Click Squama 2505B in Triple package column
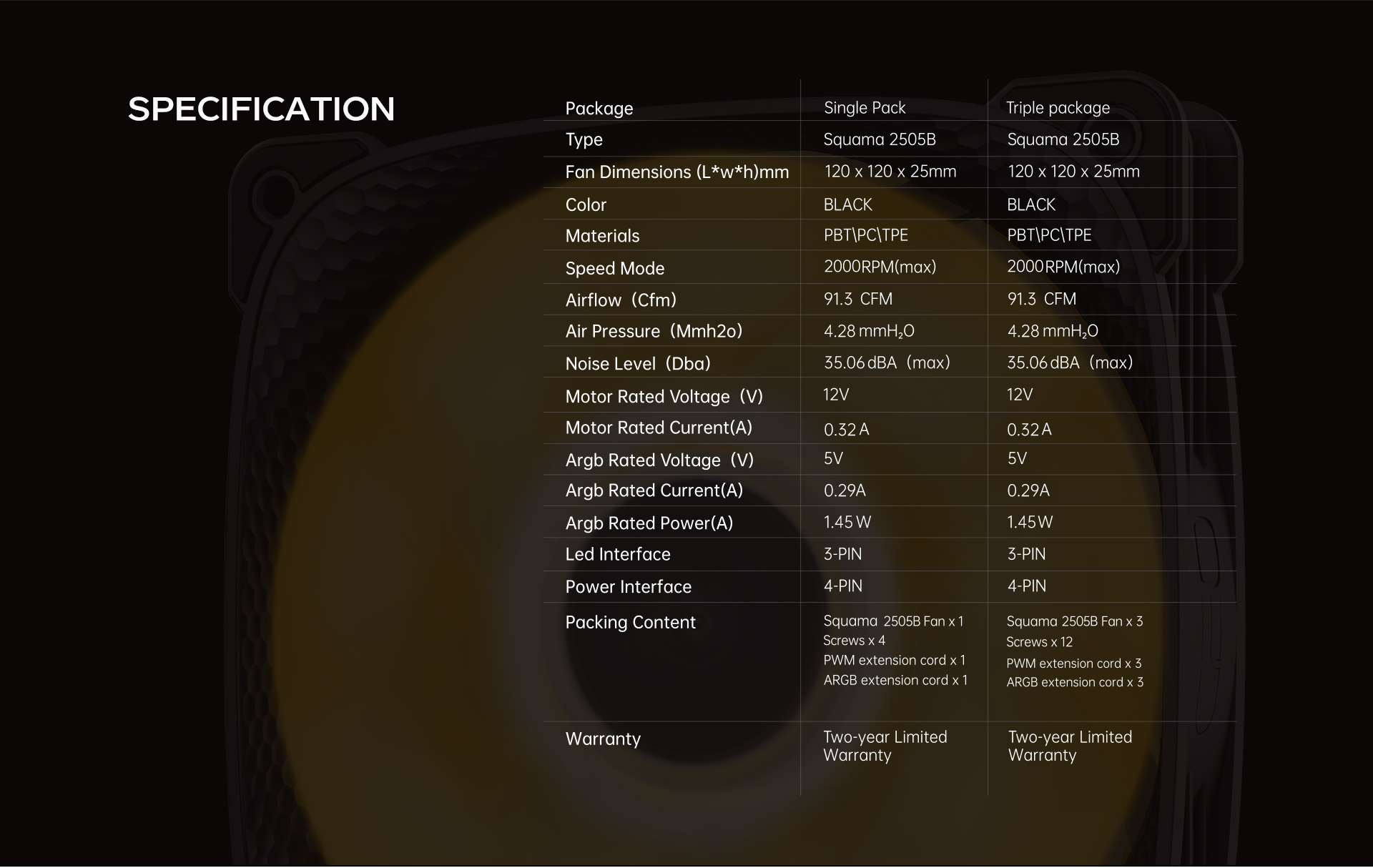Image resolution: width=1373 pixels, height=868 pixels. [x=1063, y=139]
